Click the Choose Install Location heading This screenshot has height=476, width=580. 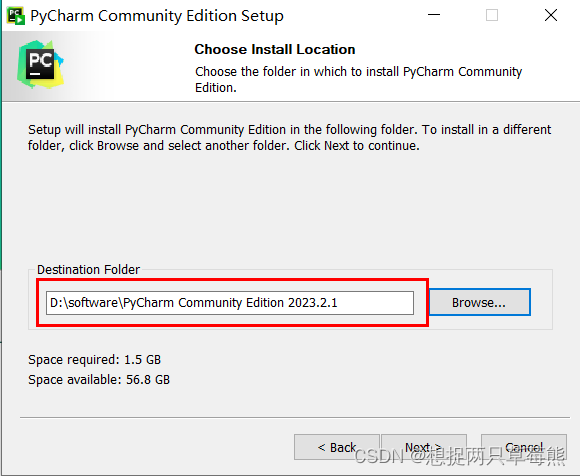pyautogui.click(x=275, y=49)
